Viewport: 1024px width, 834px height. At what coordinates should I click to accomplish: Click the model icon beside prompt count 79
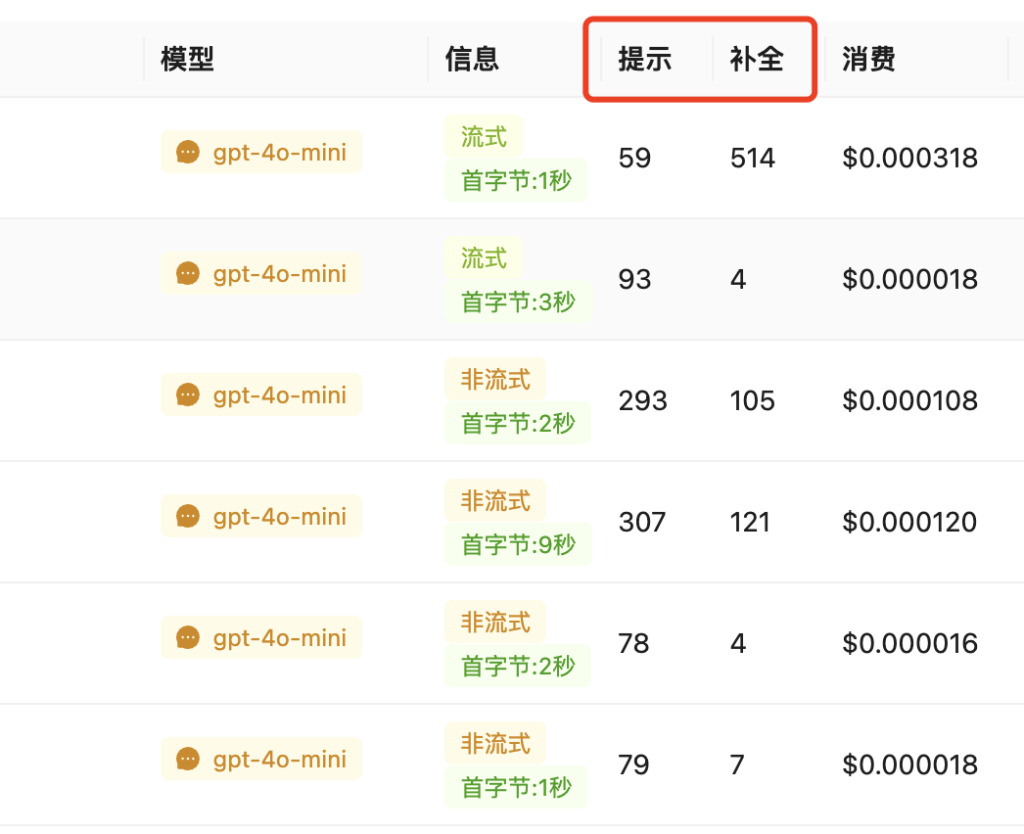coord(187,759)
